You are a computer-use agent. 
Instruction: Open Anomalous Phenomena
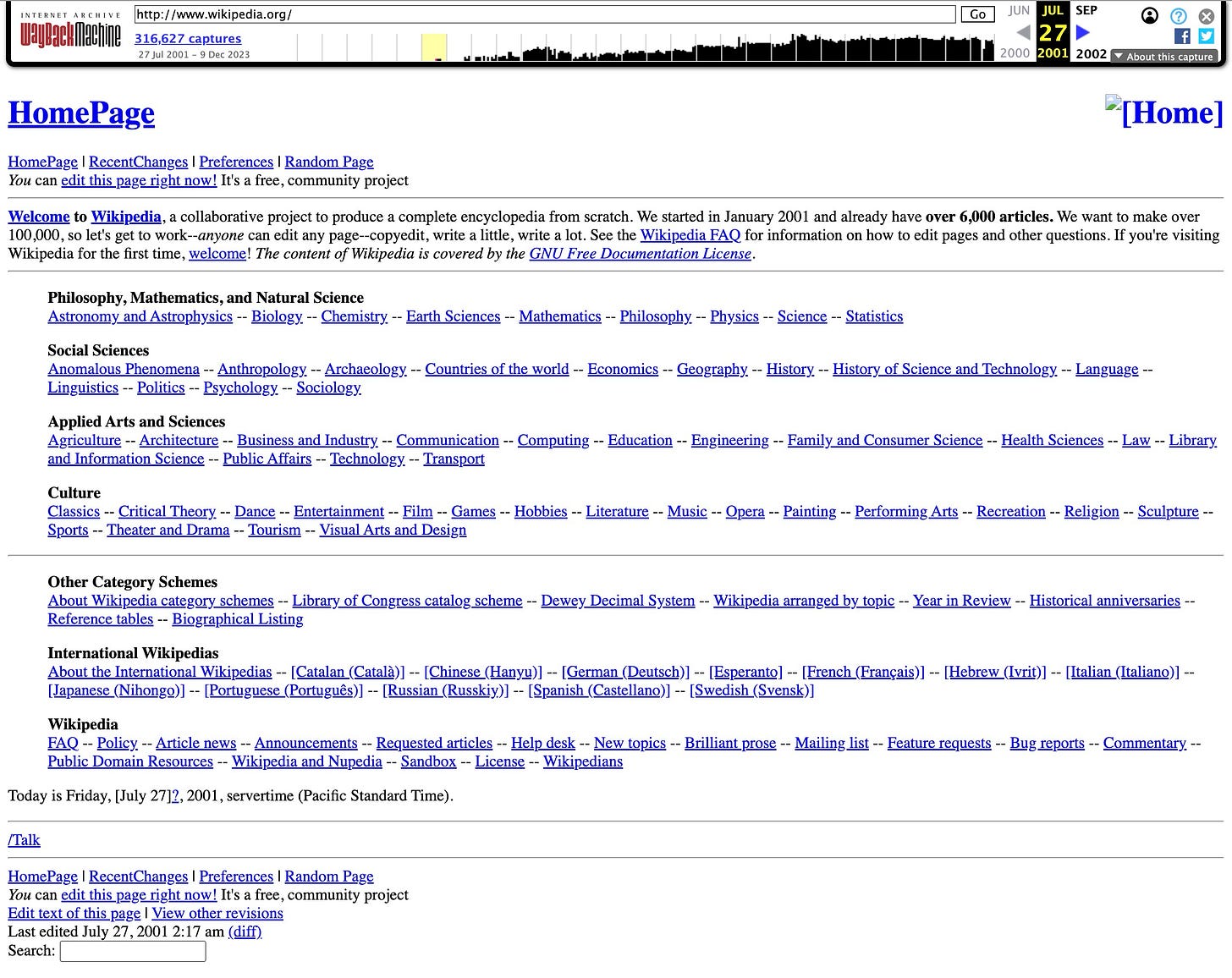124,369
